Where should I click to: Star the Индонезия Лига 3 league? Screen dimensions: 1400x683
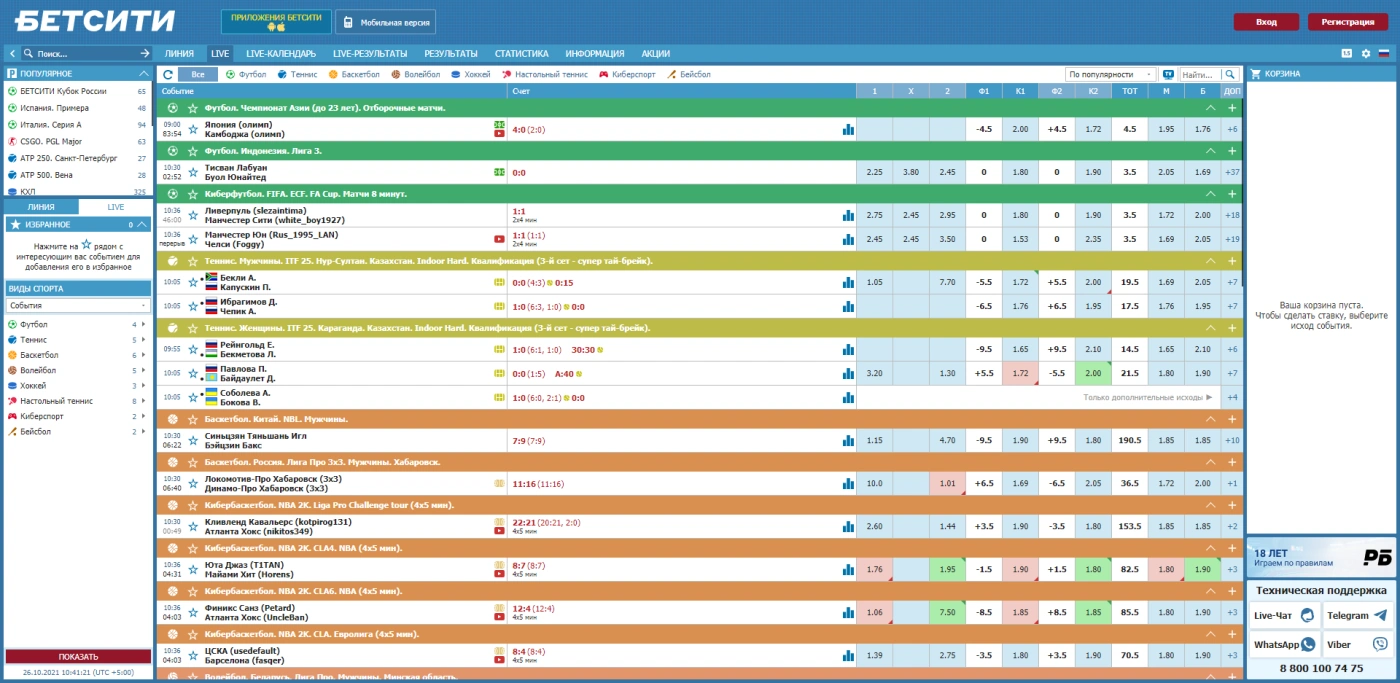coord(193,150)
